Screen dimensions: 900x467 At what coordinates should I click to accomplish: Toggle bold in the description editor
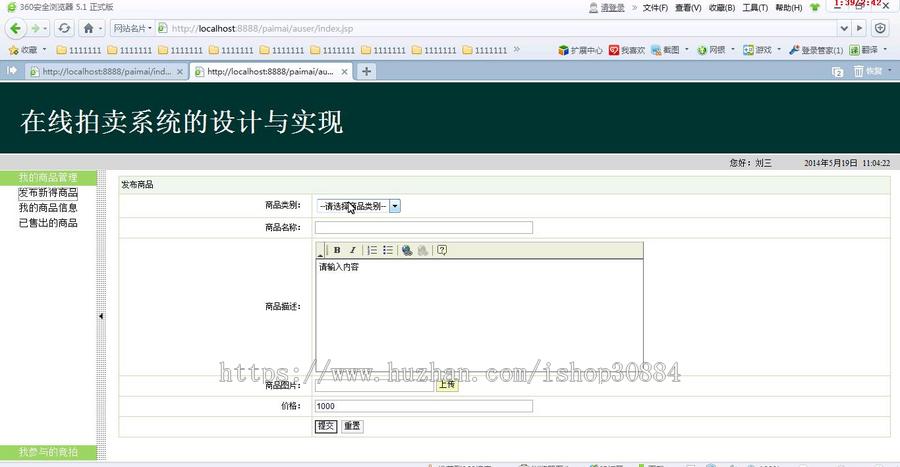tap(337, 250)
